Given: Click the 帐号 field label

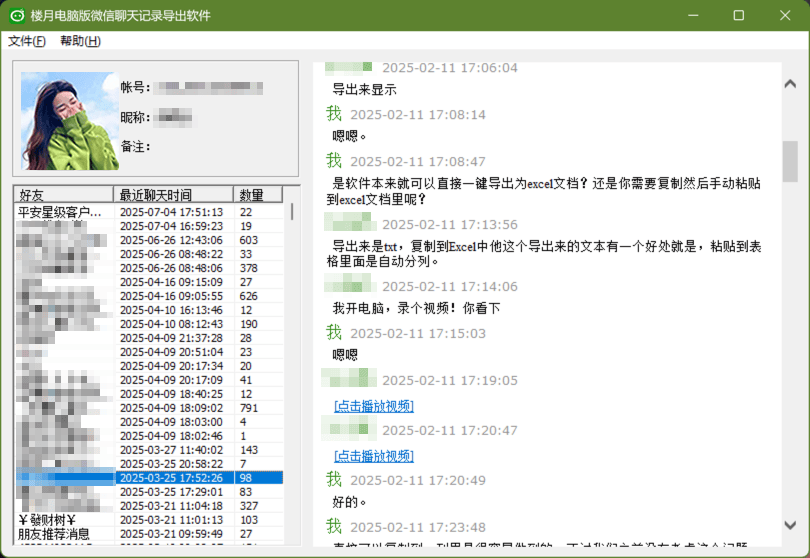Looking at the screenshot, I should (x=135, y=88).
